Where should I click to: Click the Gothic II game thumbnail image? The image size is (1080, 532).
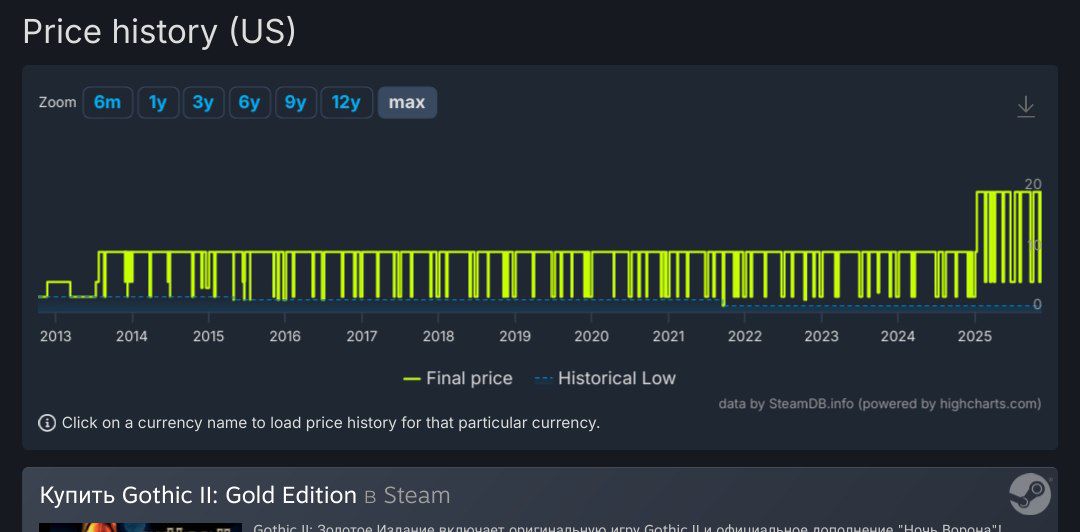coord(141,527)
